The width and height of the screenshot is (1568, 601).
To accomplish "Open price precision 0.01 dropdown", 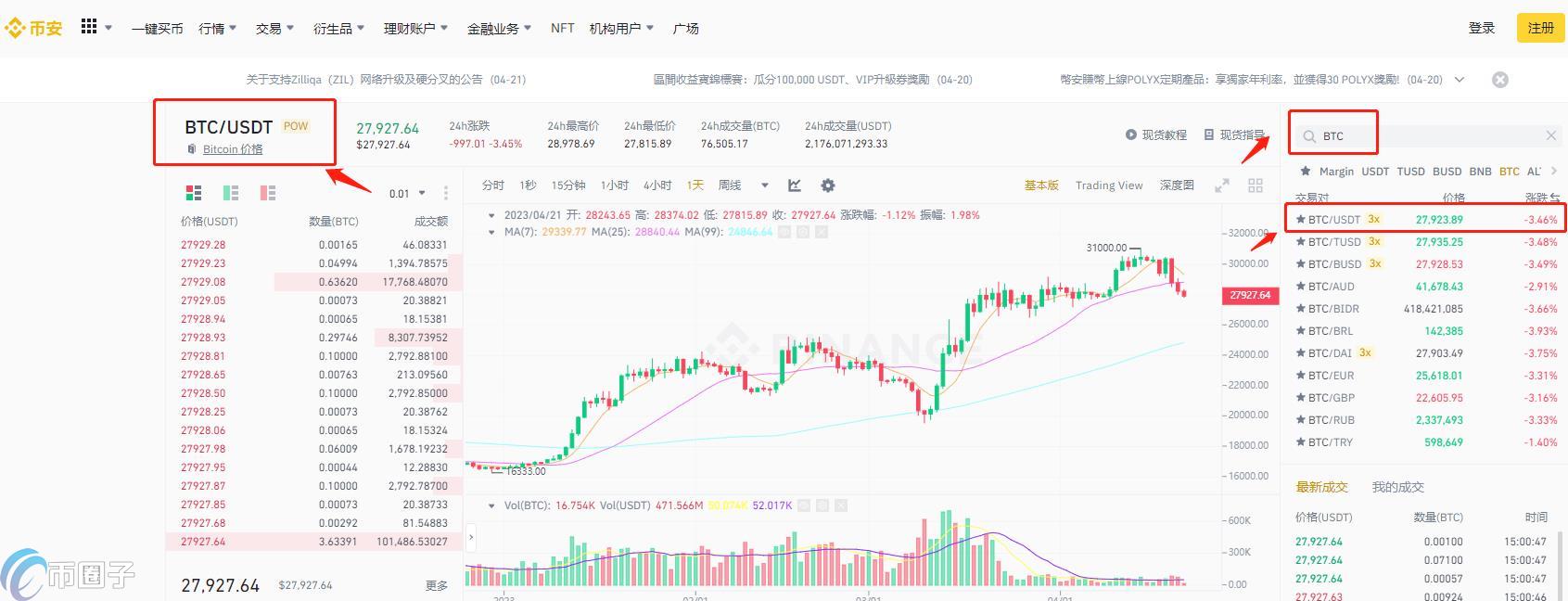I will click(407, 194).
